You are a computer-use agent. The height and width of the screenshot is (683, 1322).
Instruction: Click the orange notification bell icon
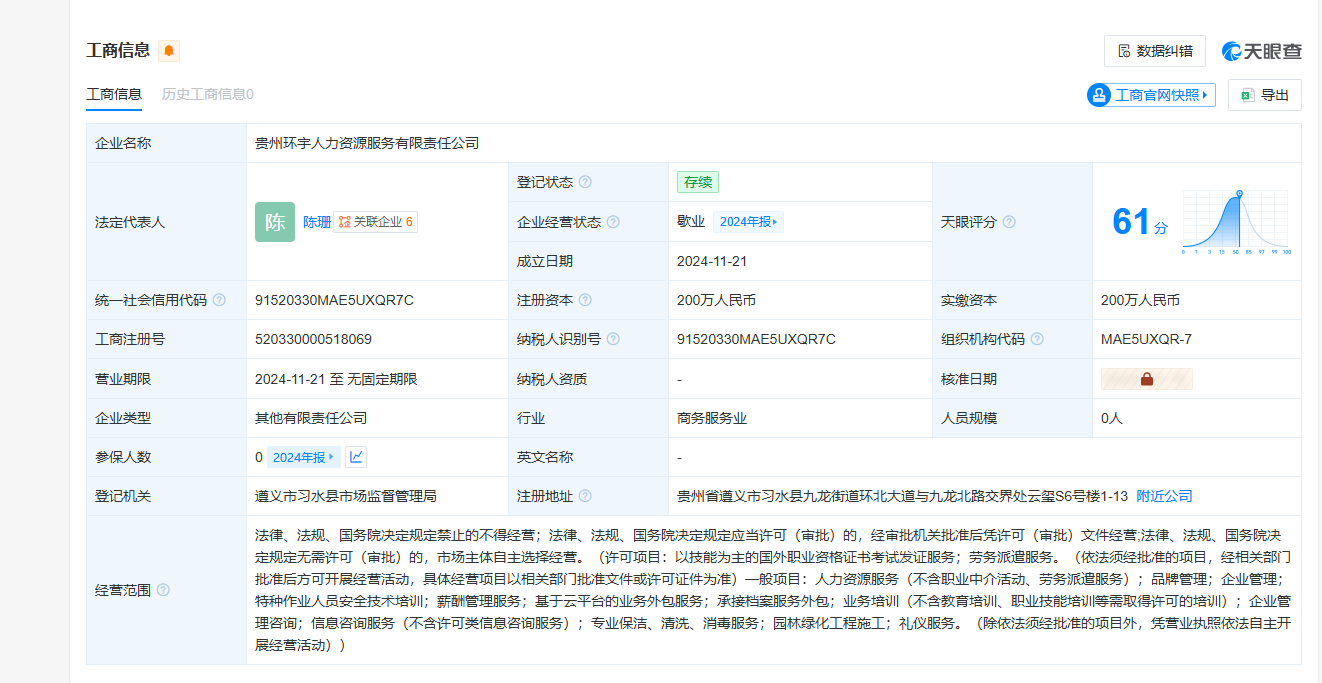point(169,51)
